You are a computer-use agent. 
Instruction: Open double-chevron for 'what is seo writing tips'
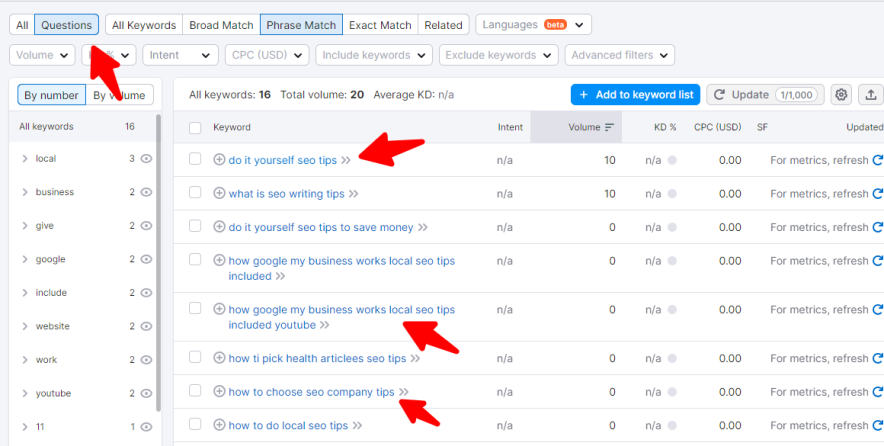click(x=353, y=194)
